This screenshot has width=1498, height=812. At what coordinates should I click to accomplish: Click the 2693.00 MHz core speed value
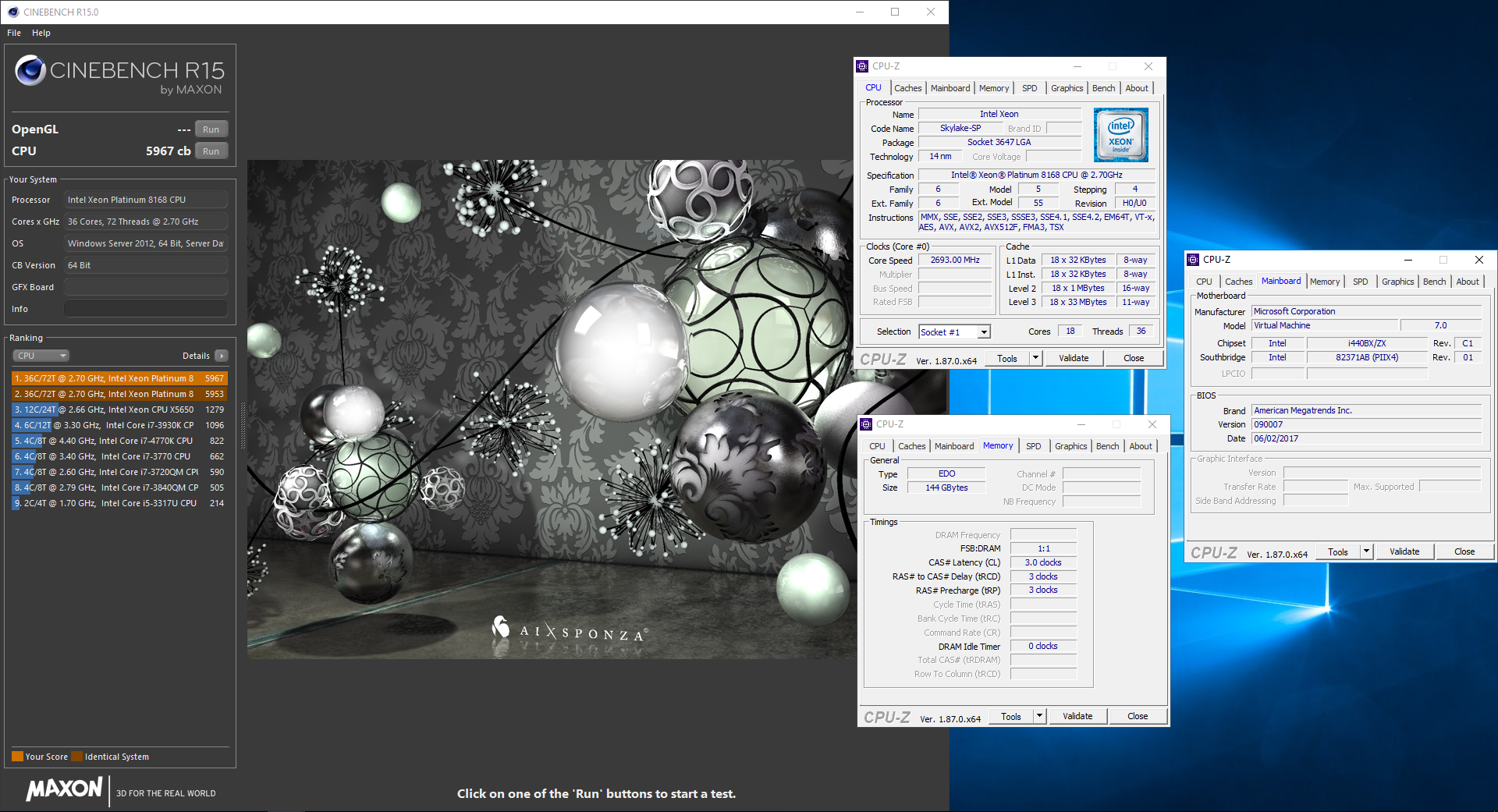(x=955, y=261)
